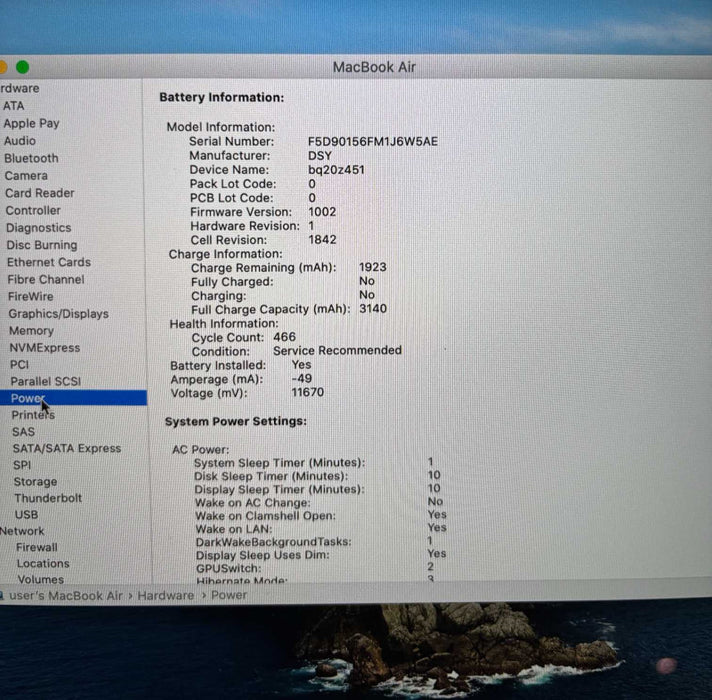Open Ethernet Cards section
The height and width of the screenshot is (700, 712).
(49, 262)
